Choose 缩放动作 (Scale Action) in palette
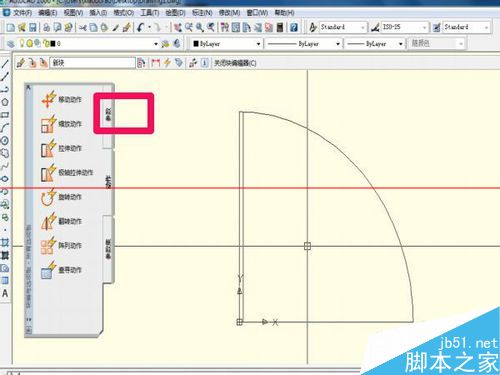Image resolution: width=500 pixels, height=375 pixels. 62,124
